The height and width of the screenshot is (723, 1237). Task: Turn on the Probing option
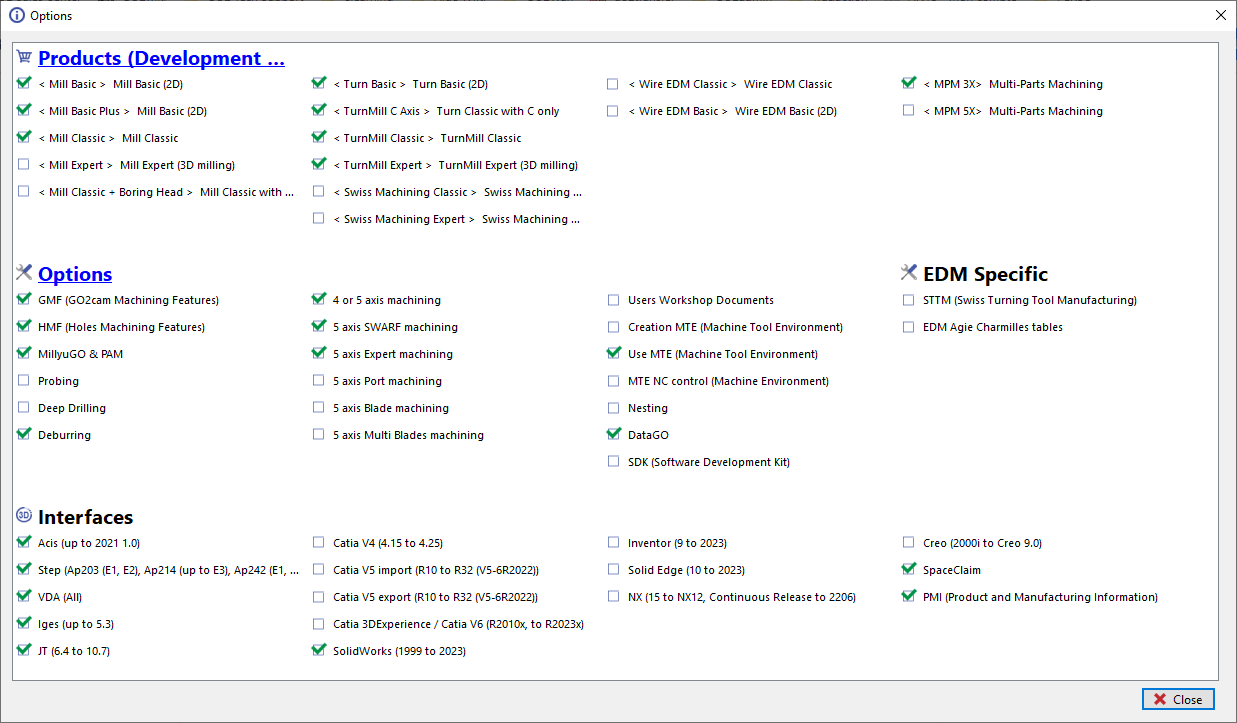[x=24, y=381]
